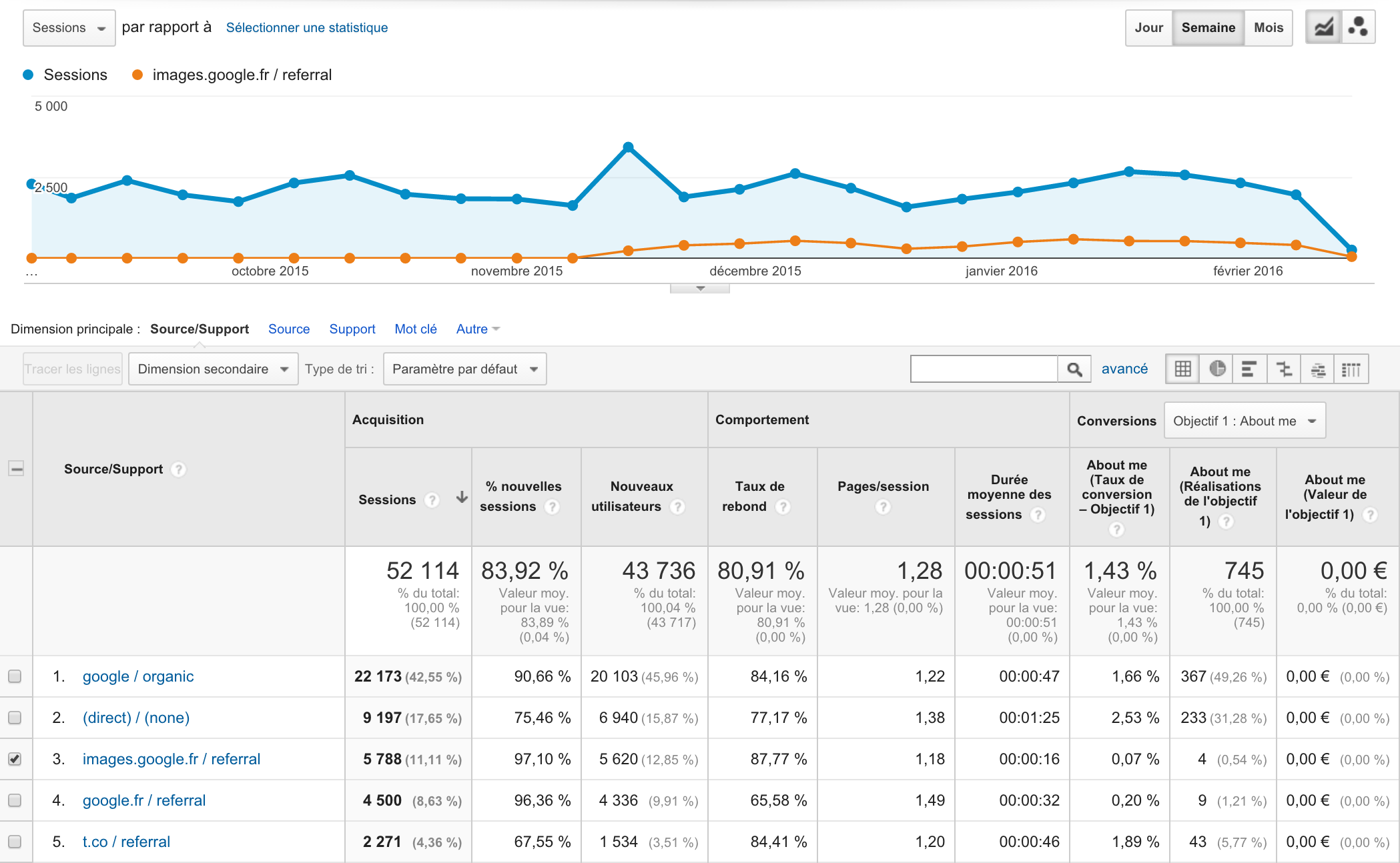
Task: Check the google / organic row checkbox
Action: tap(15, 676)
